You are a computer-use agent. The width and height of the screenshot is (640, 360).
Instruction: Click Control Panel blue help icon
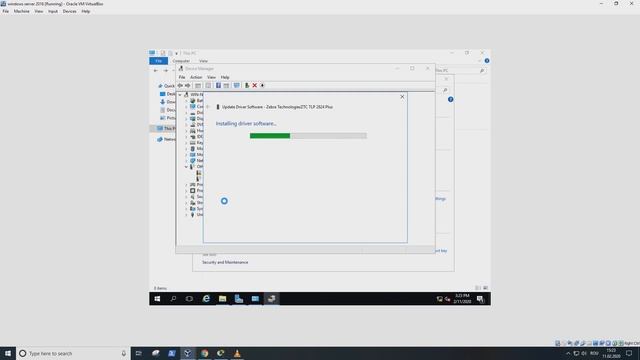[x=450, y=99]
